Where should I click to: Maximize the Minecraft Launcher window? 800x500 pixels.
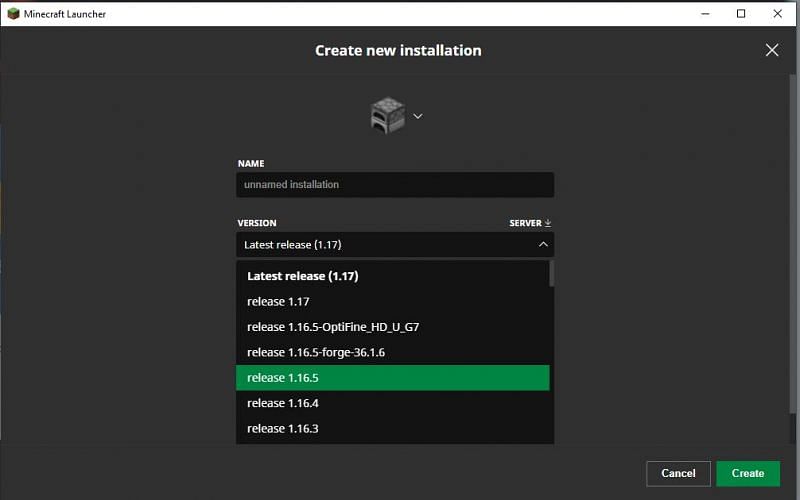[741, 14]
